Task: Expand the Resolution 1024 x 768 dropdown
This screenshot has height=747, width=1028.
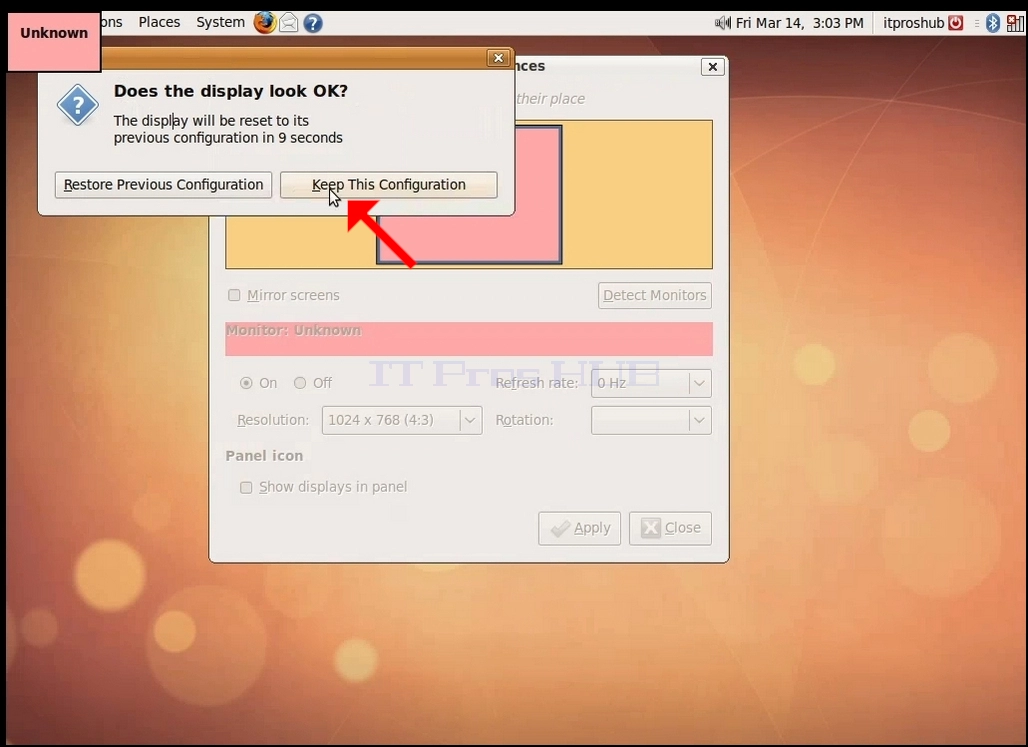Action: coord(402,420)
